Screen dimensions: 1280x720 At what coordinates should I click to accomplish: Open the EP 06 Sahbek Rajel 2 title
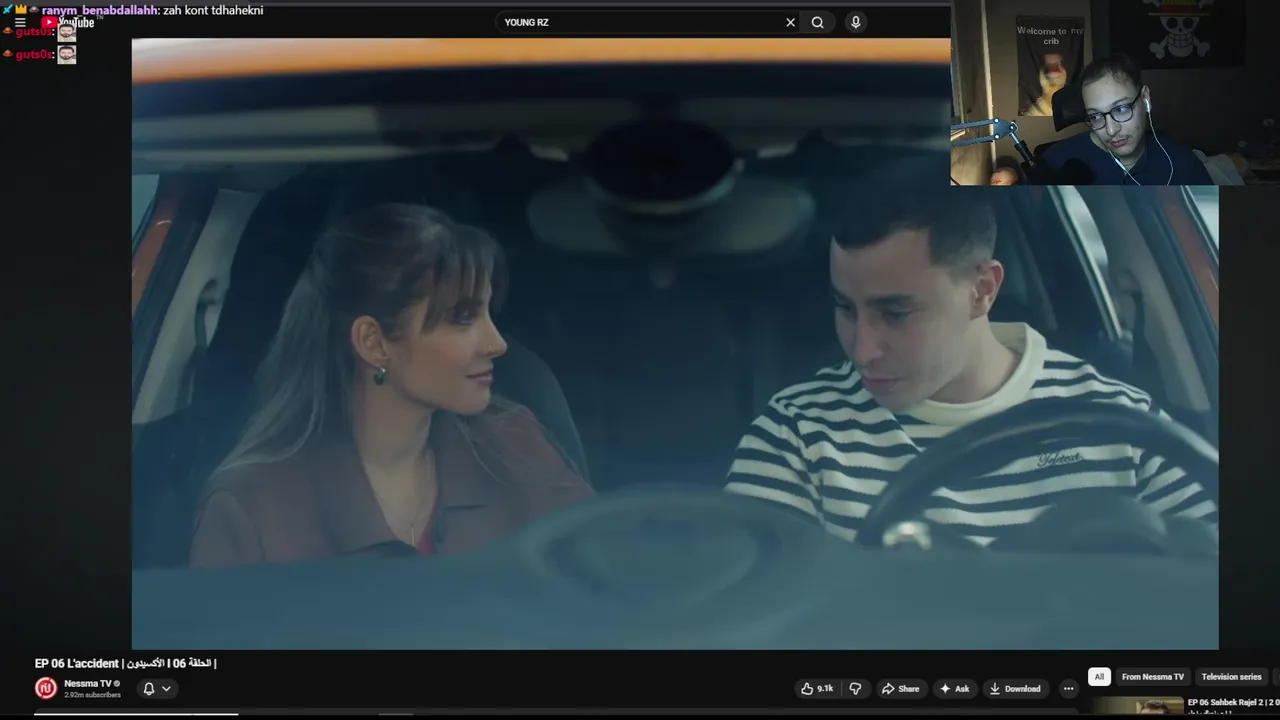point(1233,703)
